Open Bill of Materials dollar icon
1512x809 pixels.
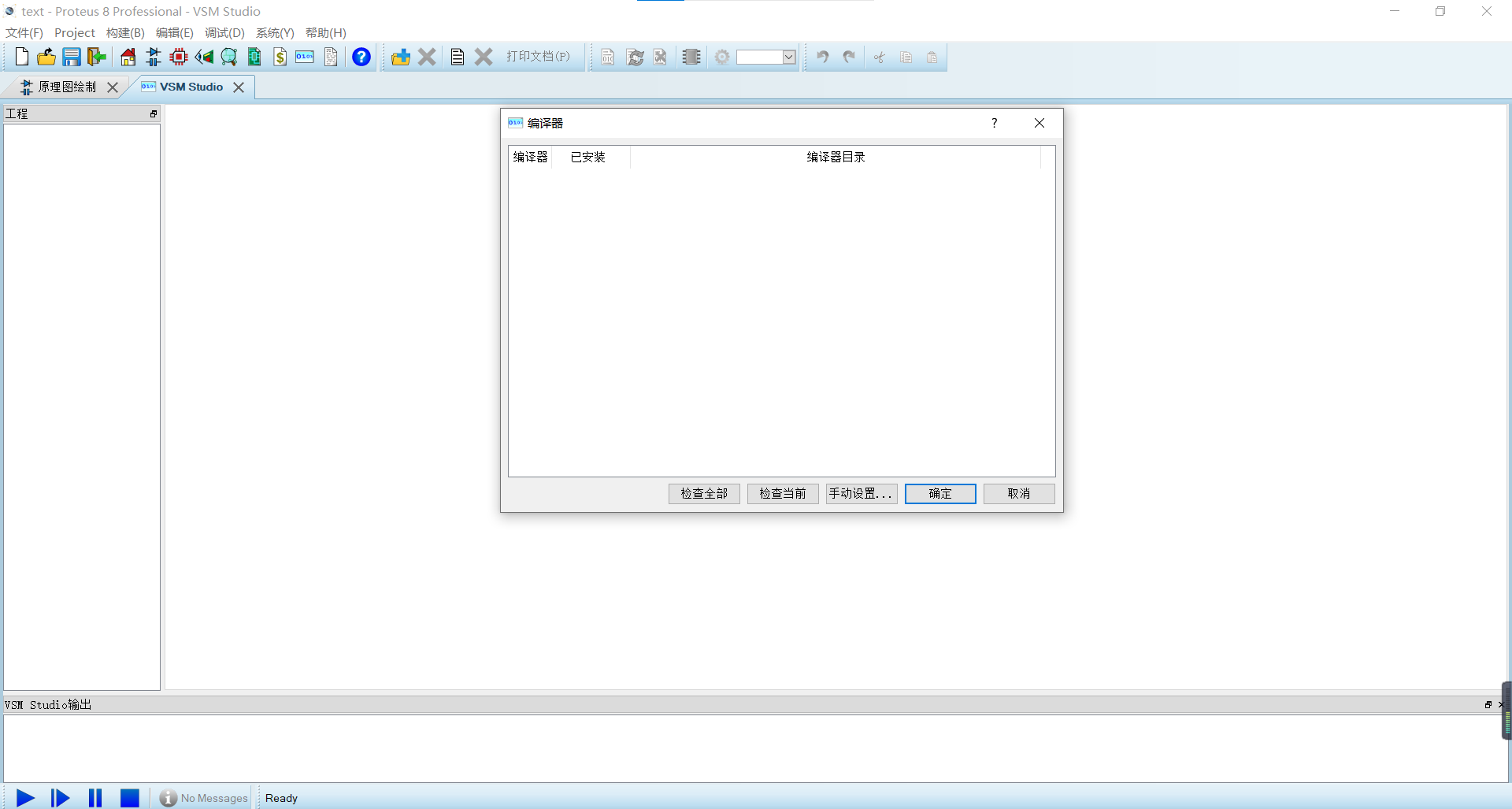pos(280,57)
